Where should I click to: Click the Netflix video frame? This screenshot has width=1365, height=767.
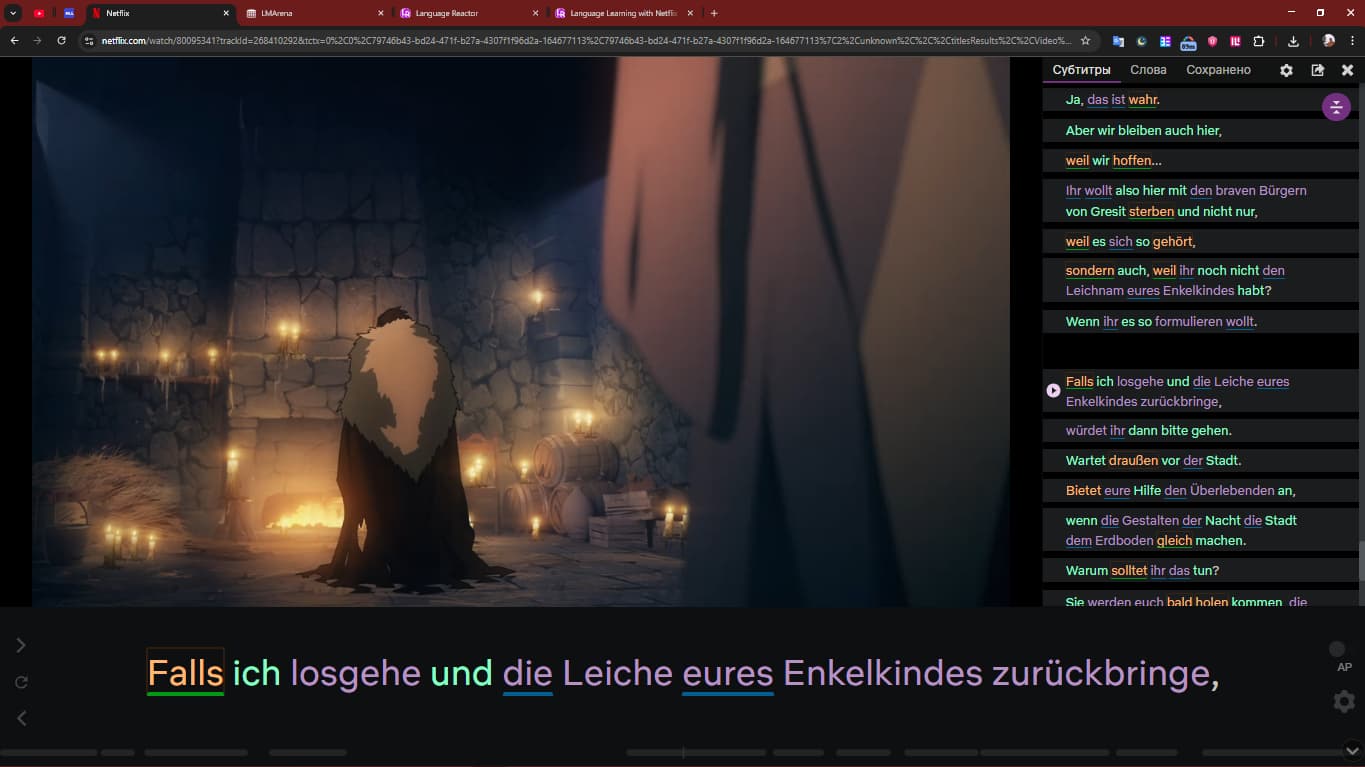pos(521,331)
